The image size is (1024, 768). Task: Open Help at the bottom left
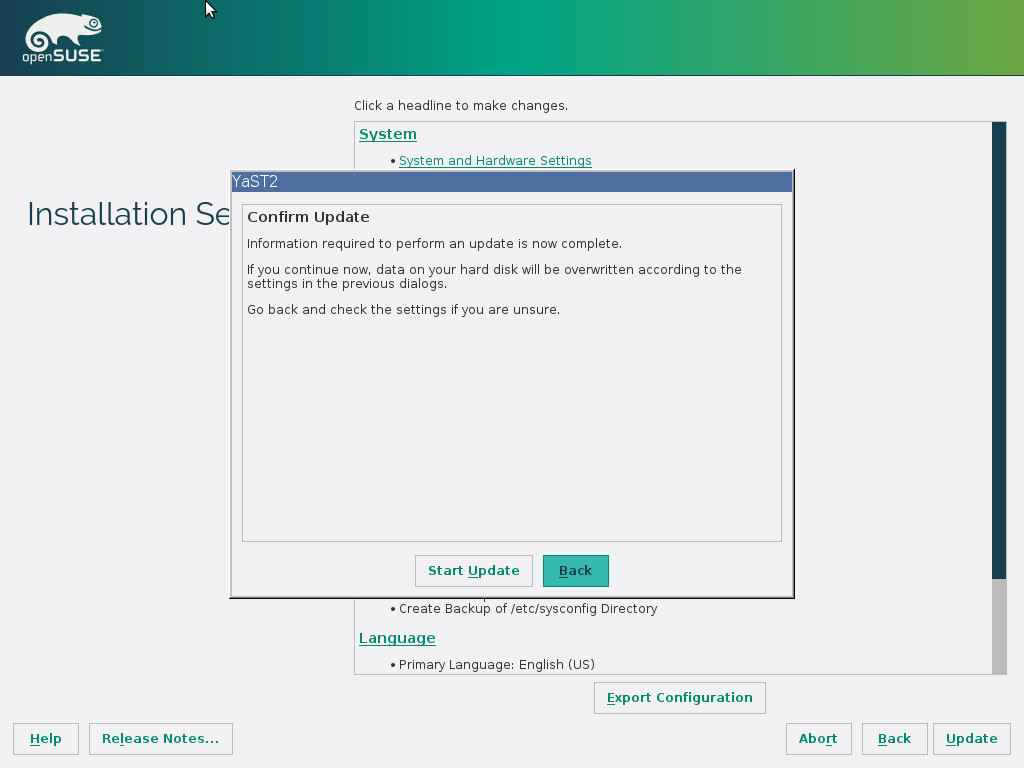pos(46,739)
